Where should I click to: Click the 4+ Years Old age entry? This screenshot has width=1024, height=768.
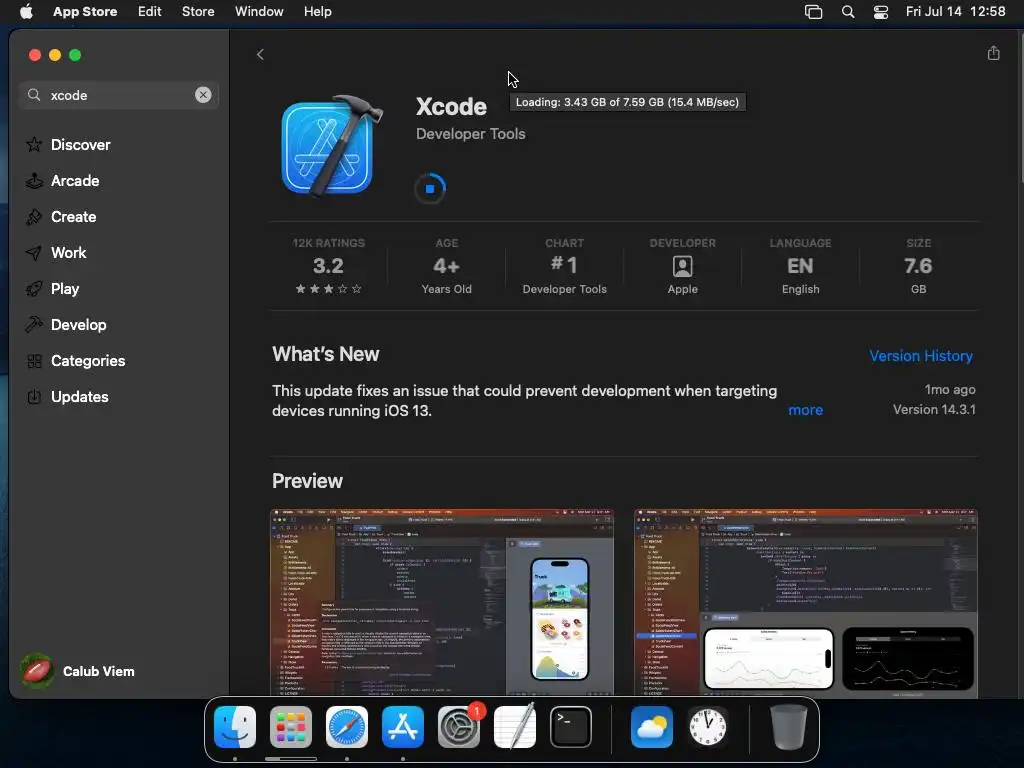coord(447,266)
